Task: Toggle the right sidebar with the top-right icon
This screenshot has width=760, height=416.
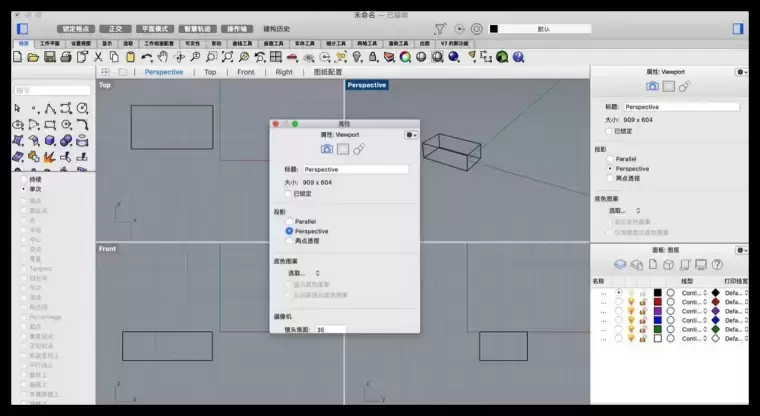Action: coord(738,29)
